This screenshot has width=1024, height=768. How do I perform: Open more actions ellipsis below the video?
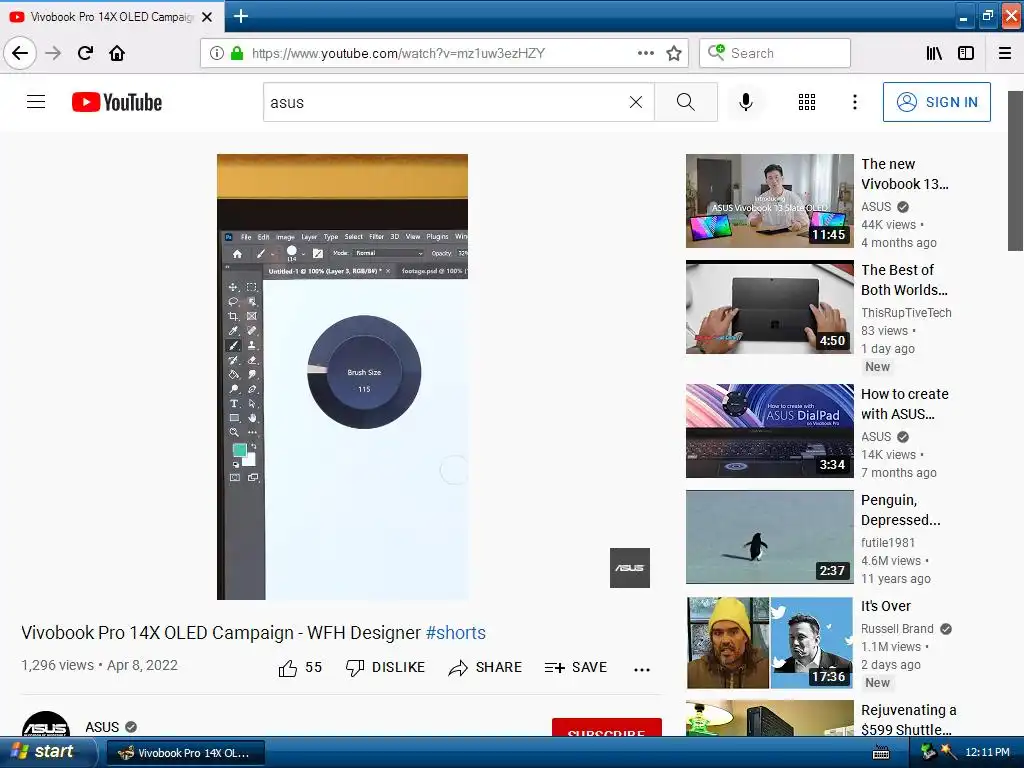click(642, 669)
